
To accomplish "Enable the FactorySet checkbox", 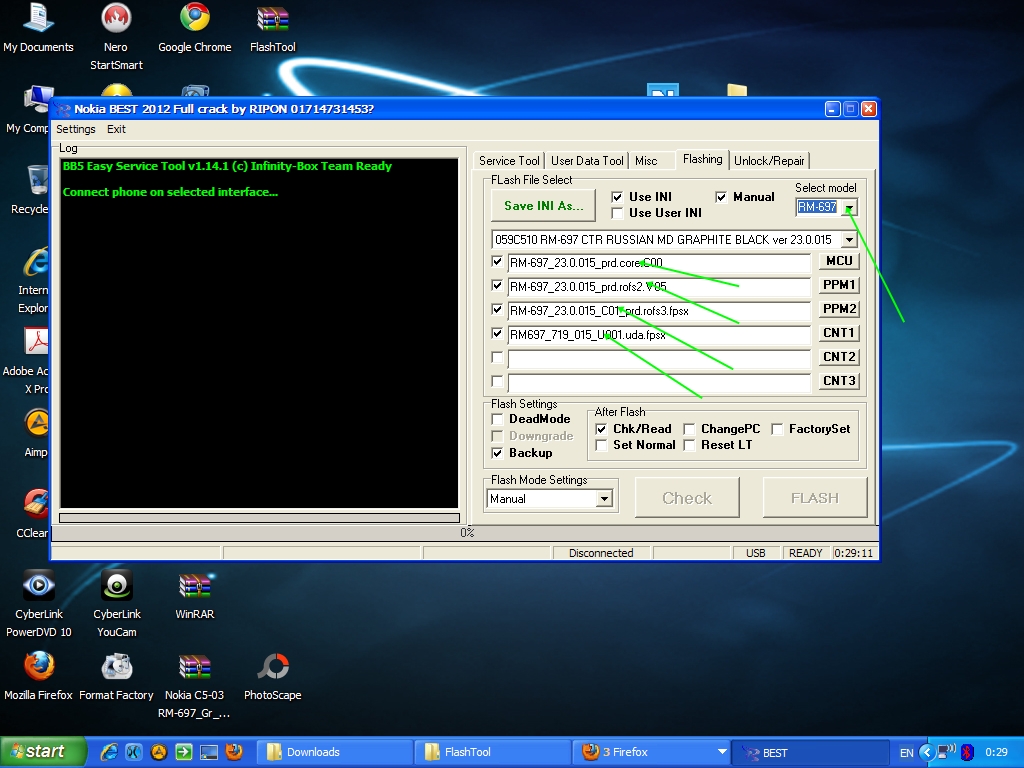I will pyautogui.click(x=777, y=429).
